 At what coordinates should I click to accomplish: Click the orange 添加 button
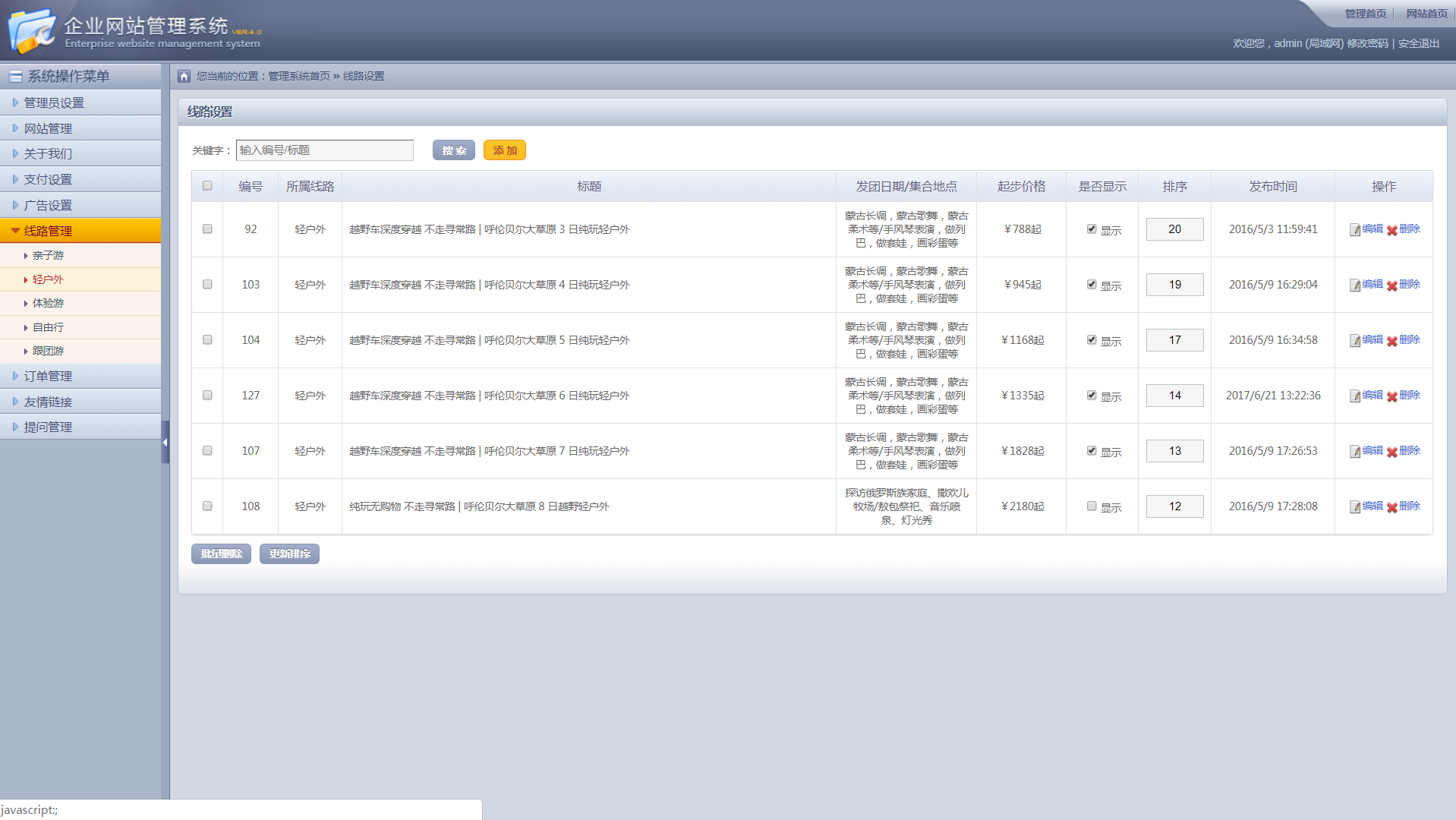click(505, 150)
